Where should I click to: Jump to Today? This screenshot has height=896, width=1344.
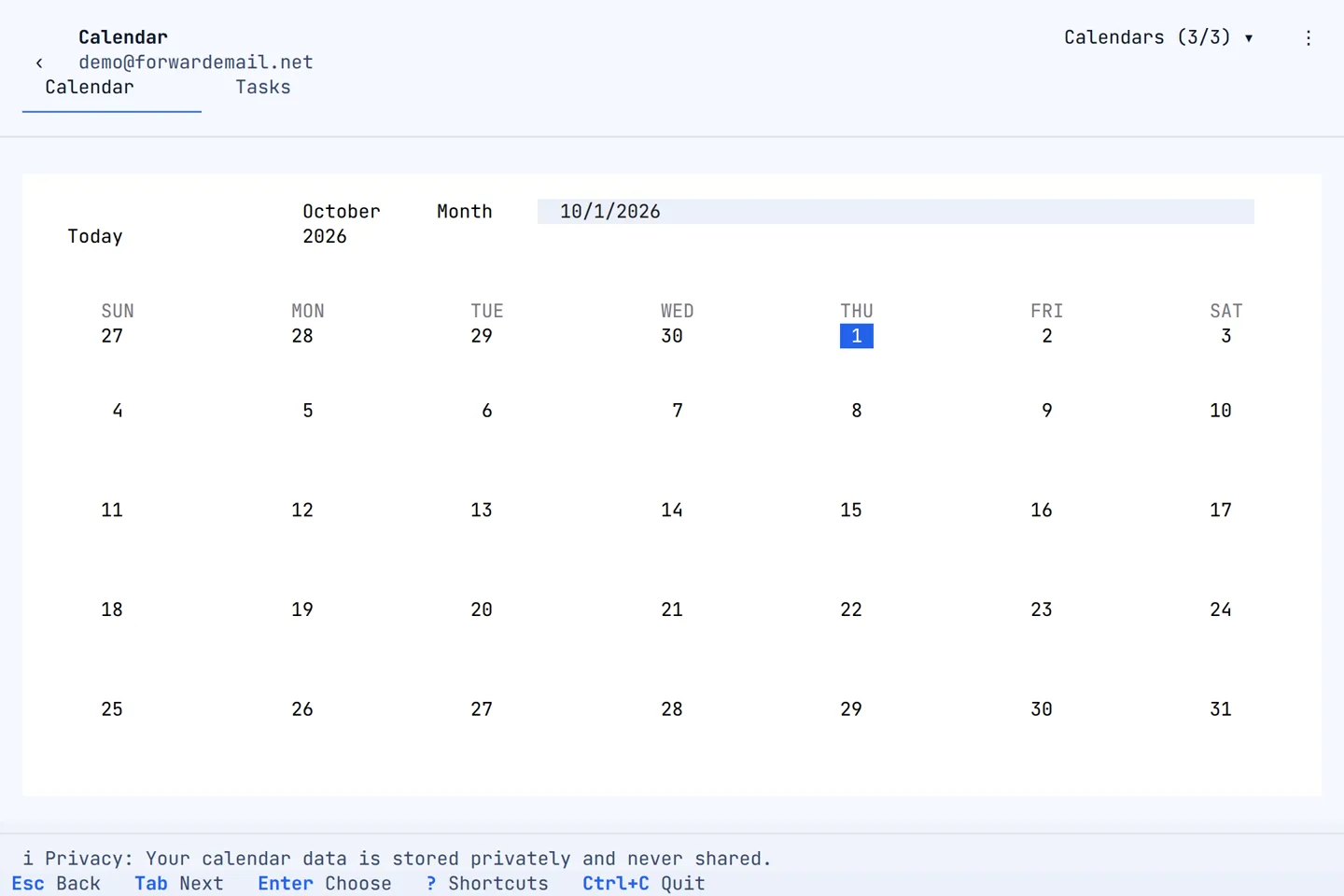tap(95, 236)
